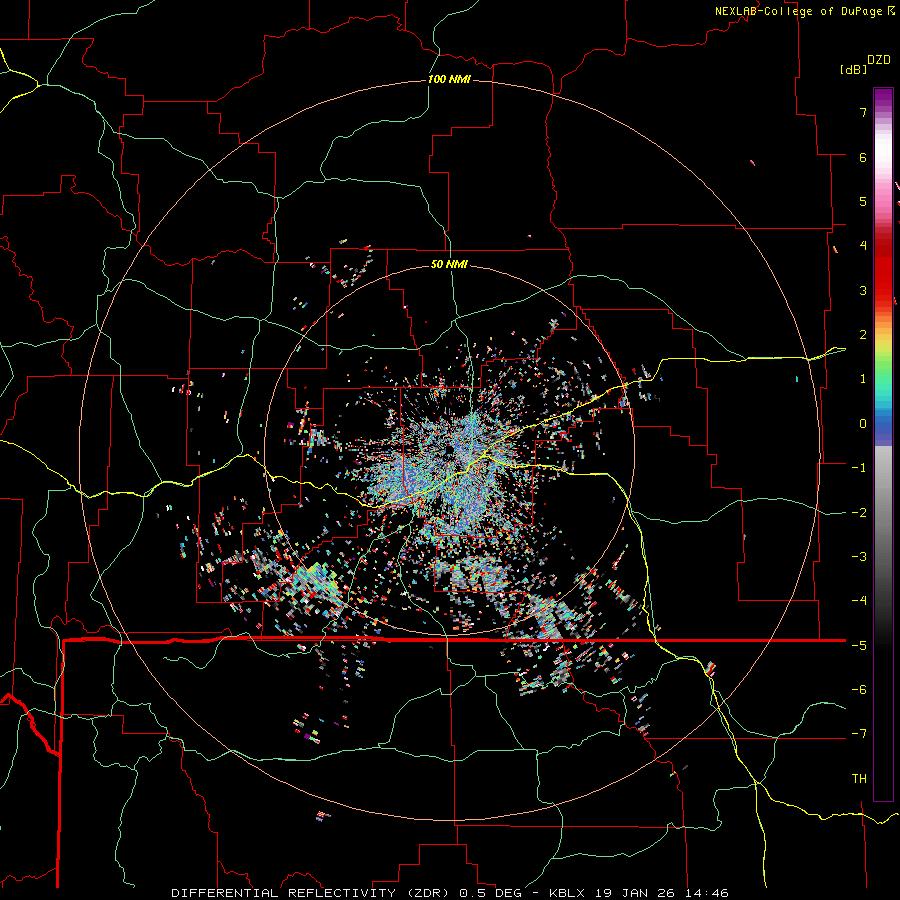Click legend value 7 dB

point(863,112)
